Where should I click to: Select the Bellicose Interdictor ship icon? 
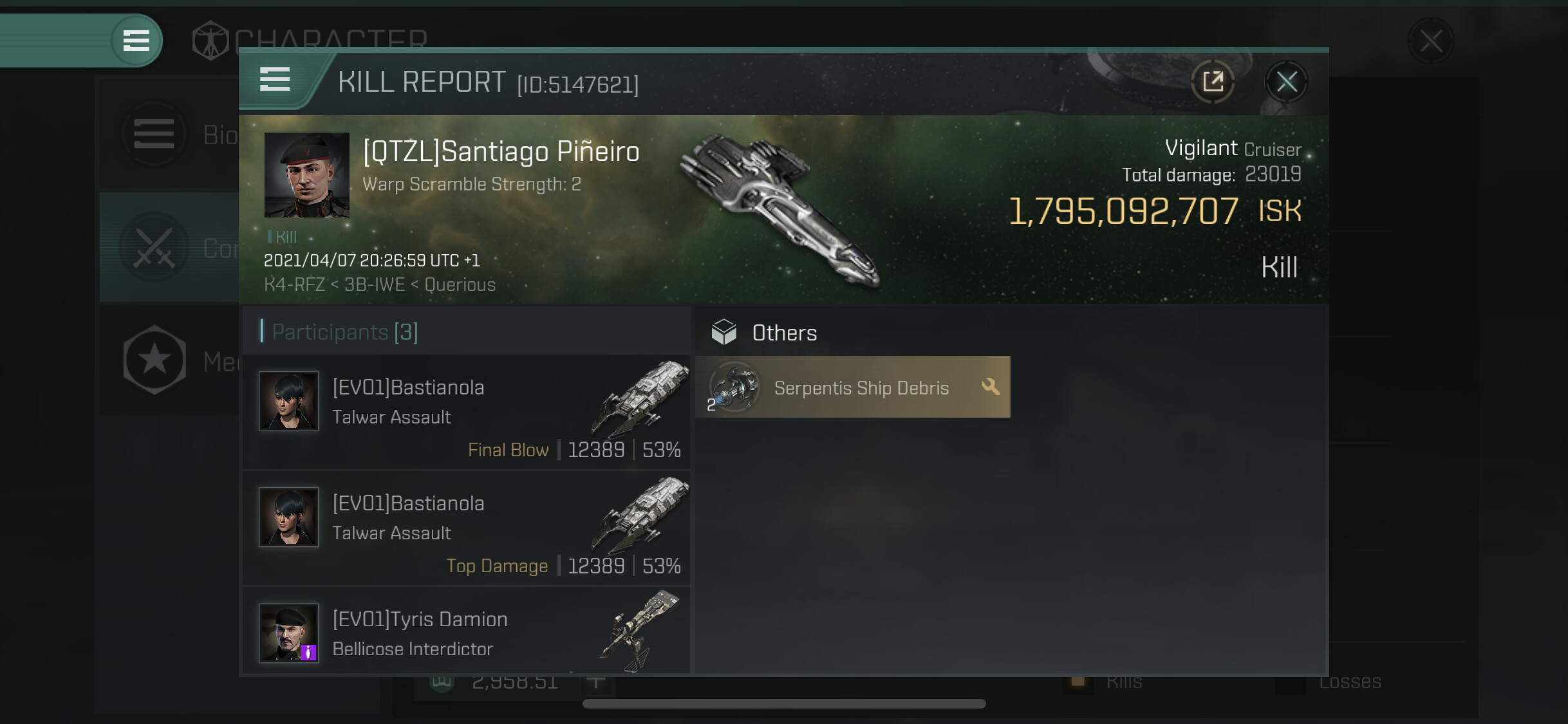(x=640, y=631)
